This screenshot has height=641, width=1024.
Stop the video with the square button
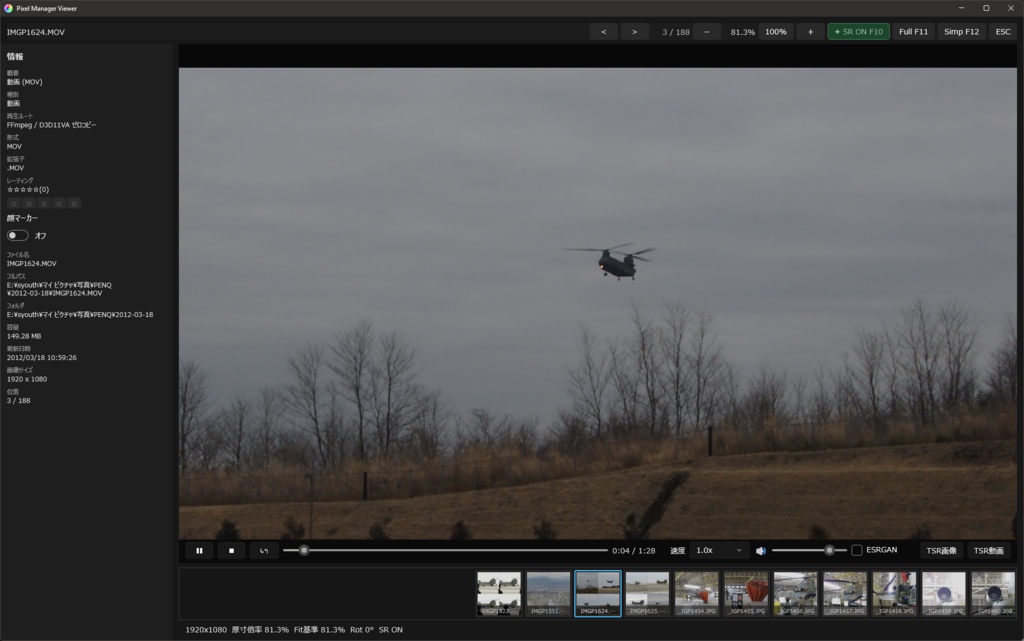tap(231, 550)
